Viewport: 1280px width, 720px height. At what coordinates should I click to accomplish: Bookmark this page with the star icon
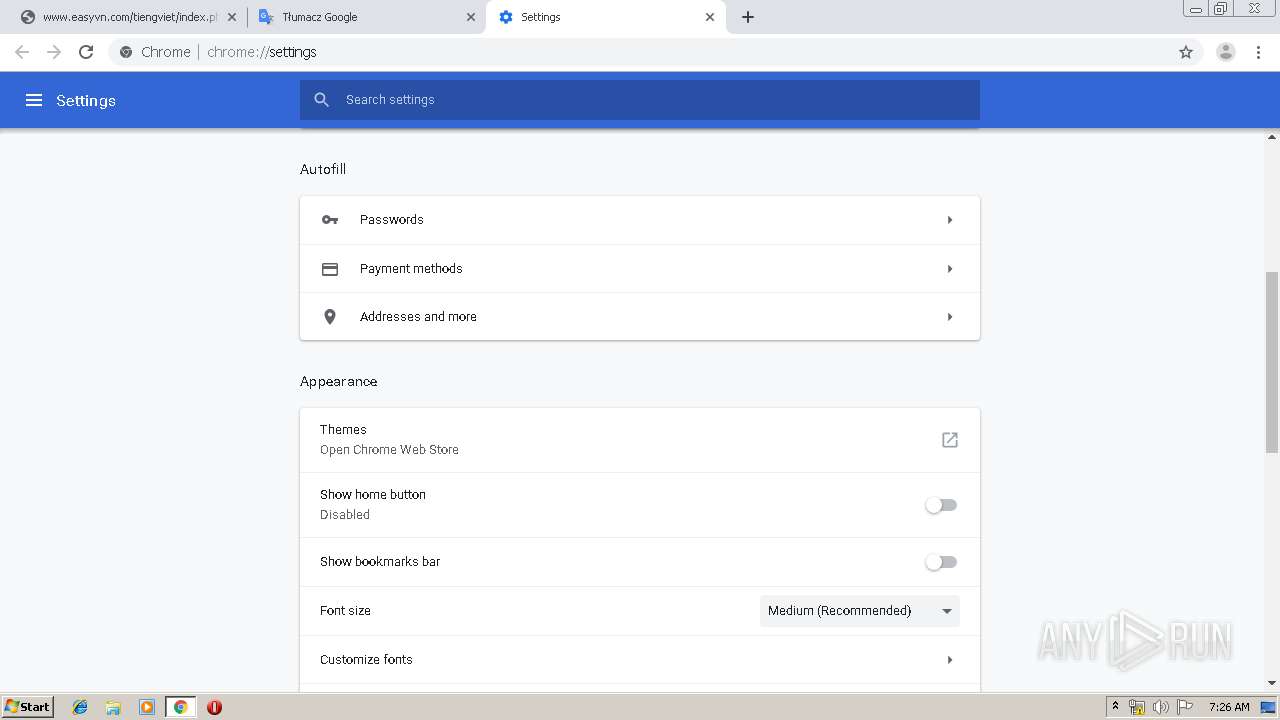tap(1186, 52)
